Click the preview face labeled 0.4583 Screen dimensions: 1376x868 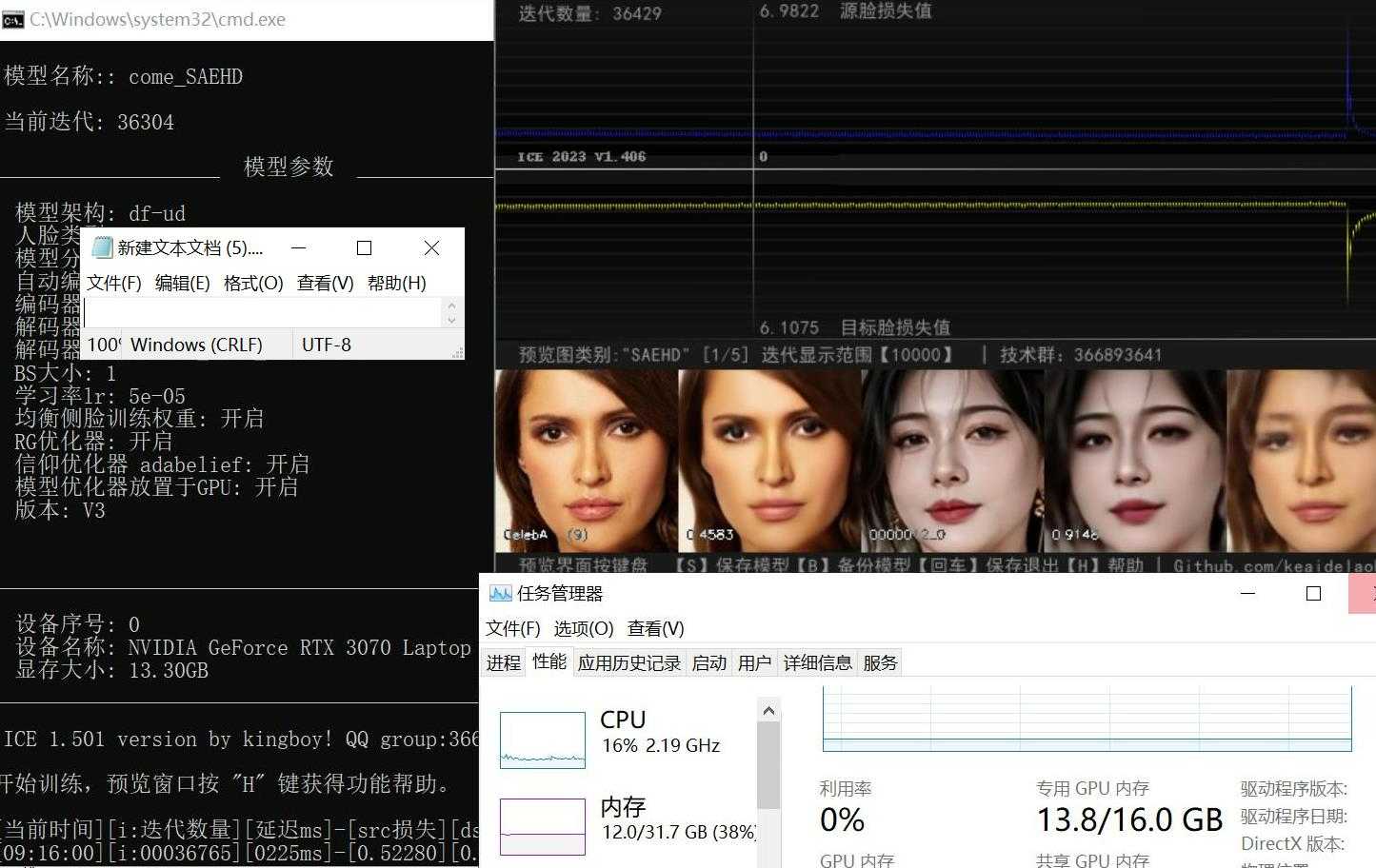pyautogui.click(x=768, y=461)
